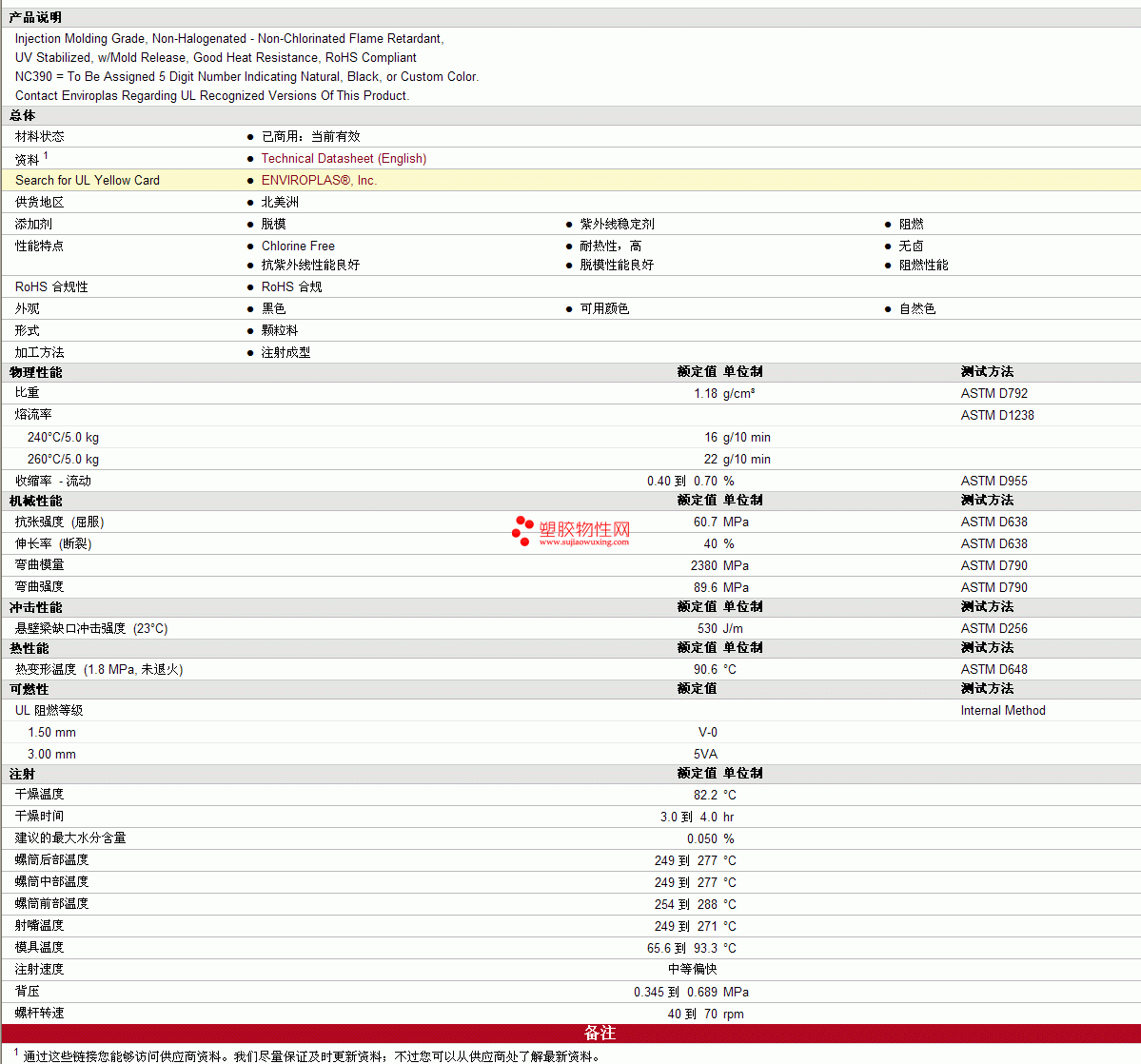Click the 可燃性 section header
Screen dimensions: 1141x1064
pyautogui.click(x=30, y=689)
